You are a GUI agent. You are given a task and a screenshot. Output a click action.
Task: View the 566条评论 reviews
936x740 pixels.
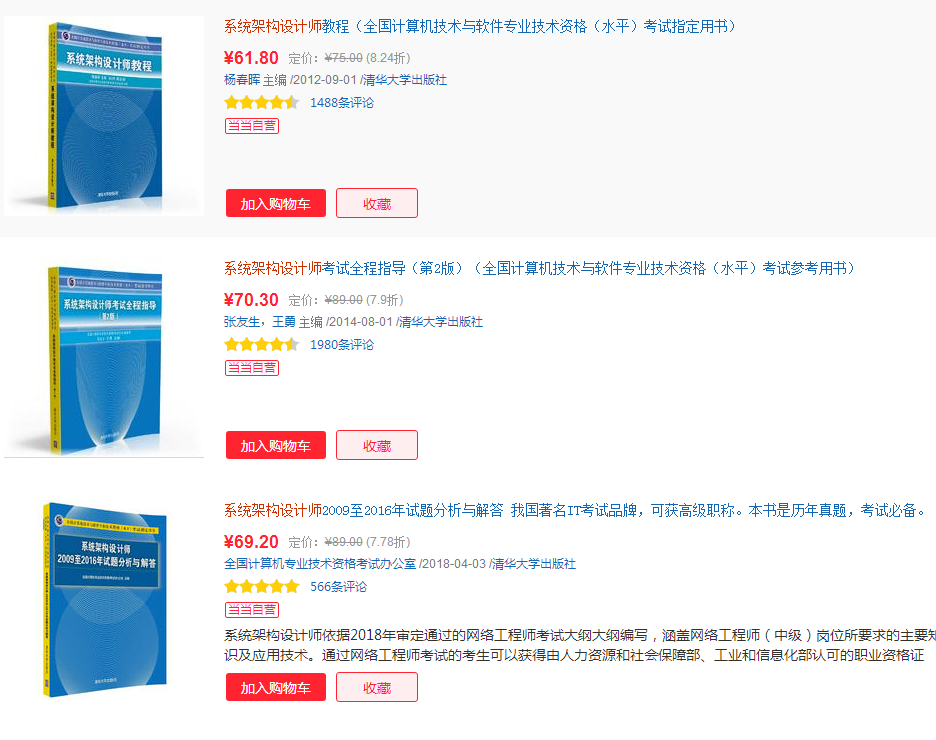338,587
